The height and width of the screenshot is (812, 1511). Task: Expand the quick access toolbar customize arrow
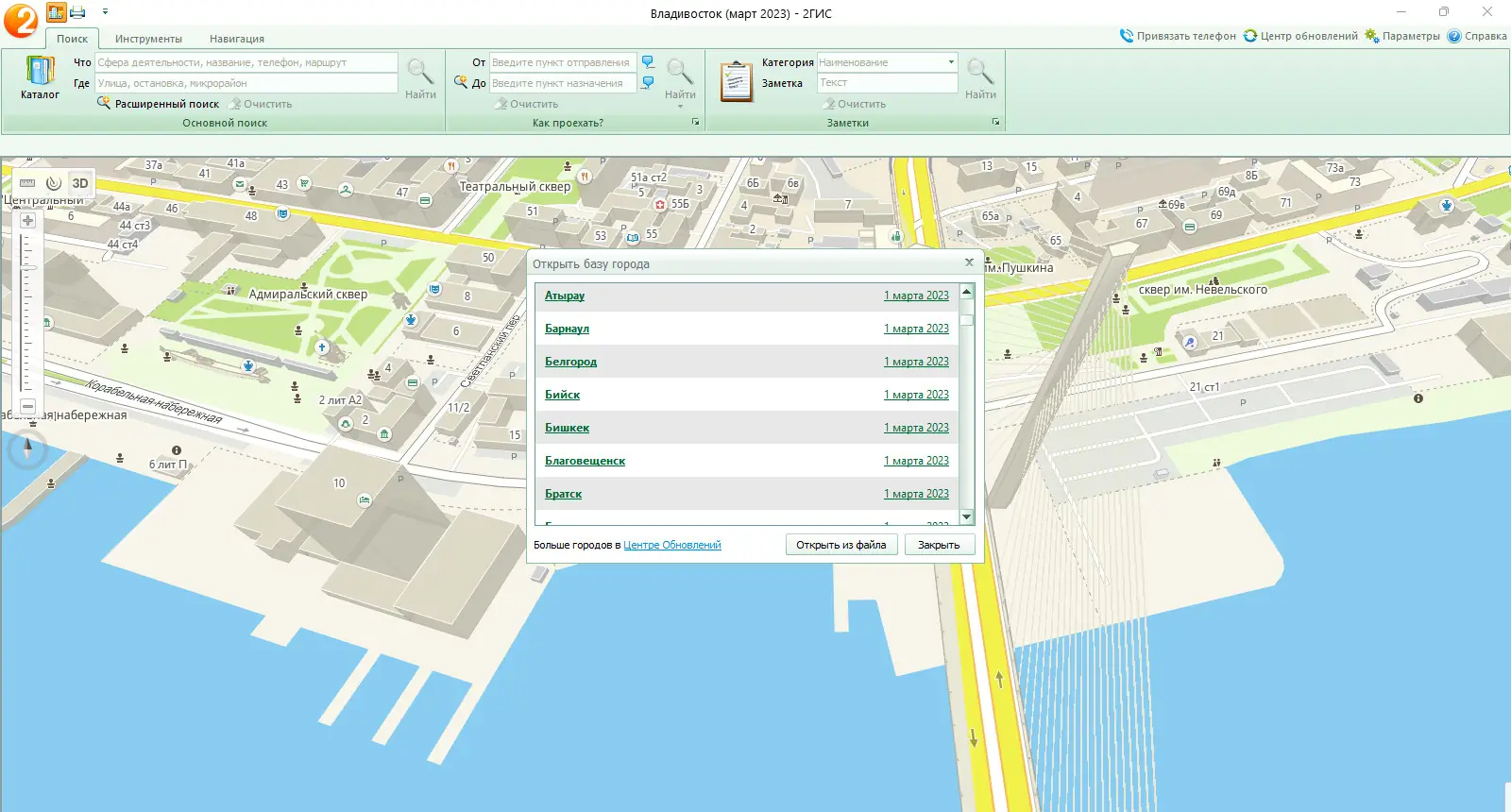click(105, 12)
